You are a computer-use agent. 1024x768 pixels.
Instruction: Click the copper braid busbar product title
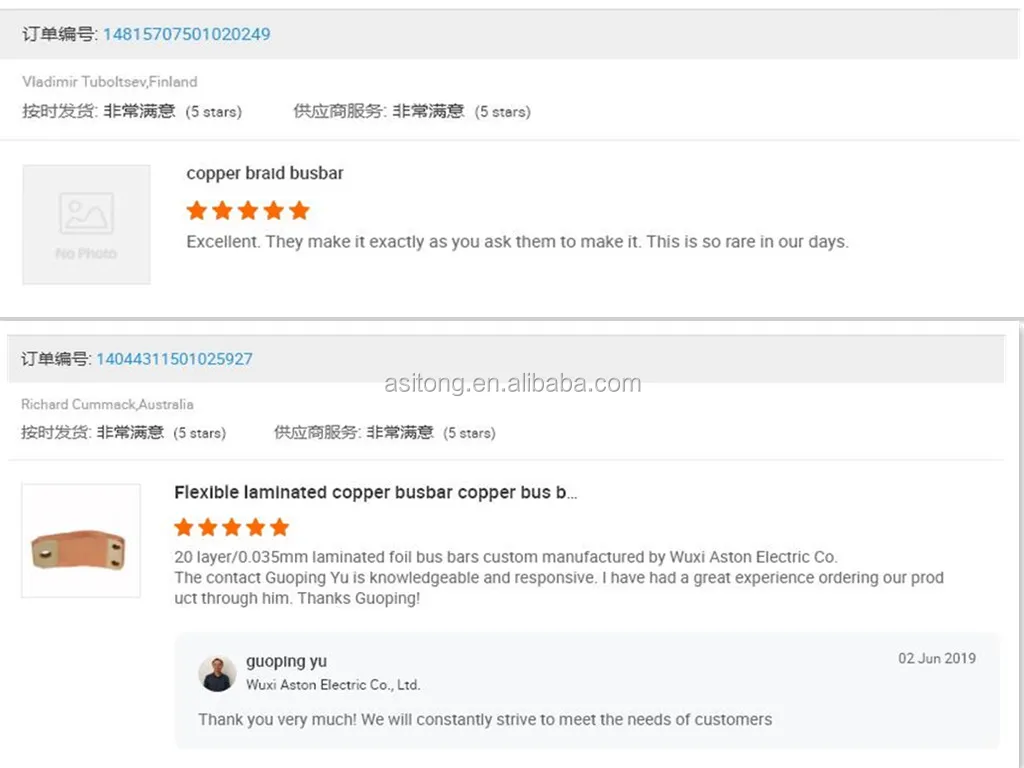click(x=264, y=173)
